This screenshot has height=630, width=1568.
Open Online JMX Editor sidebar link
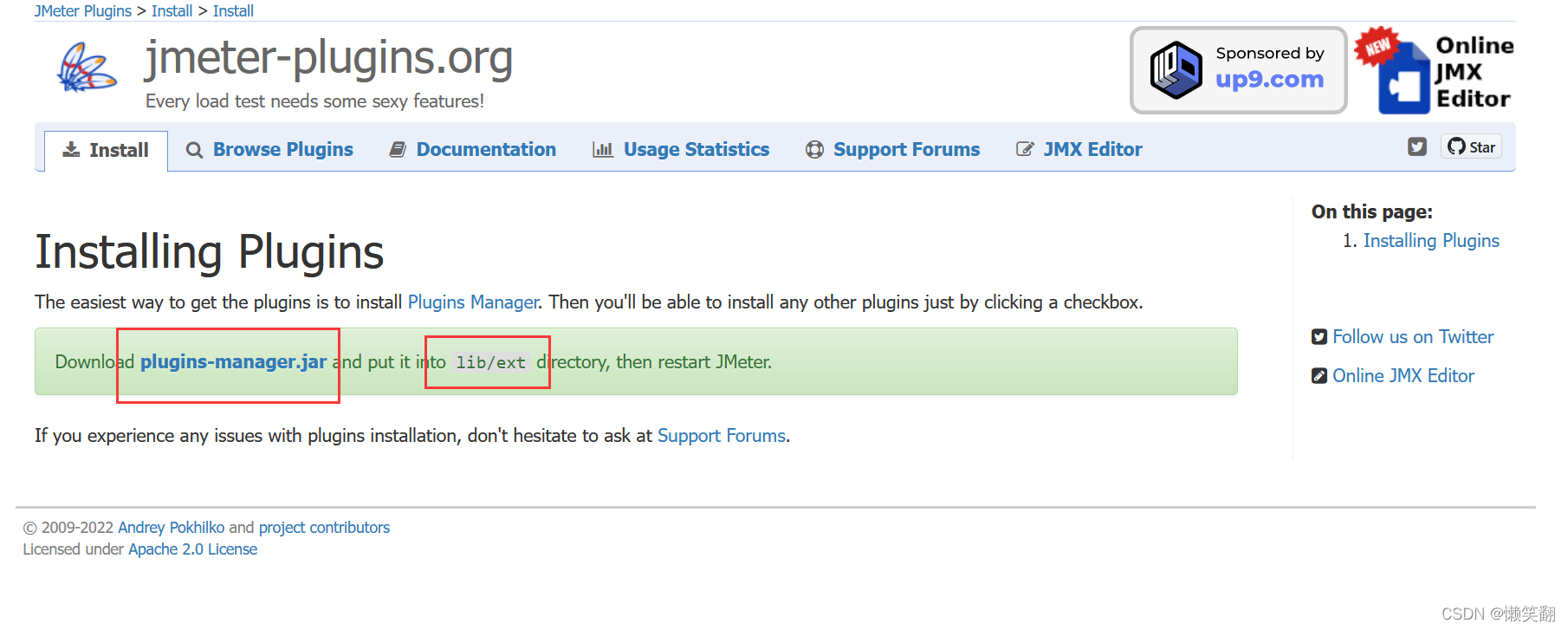coord(1403,376)
